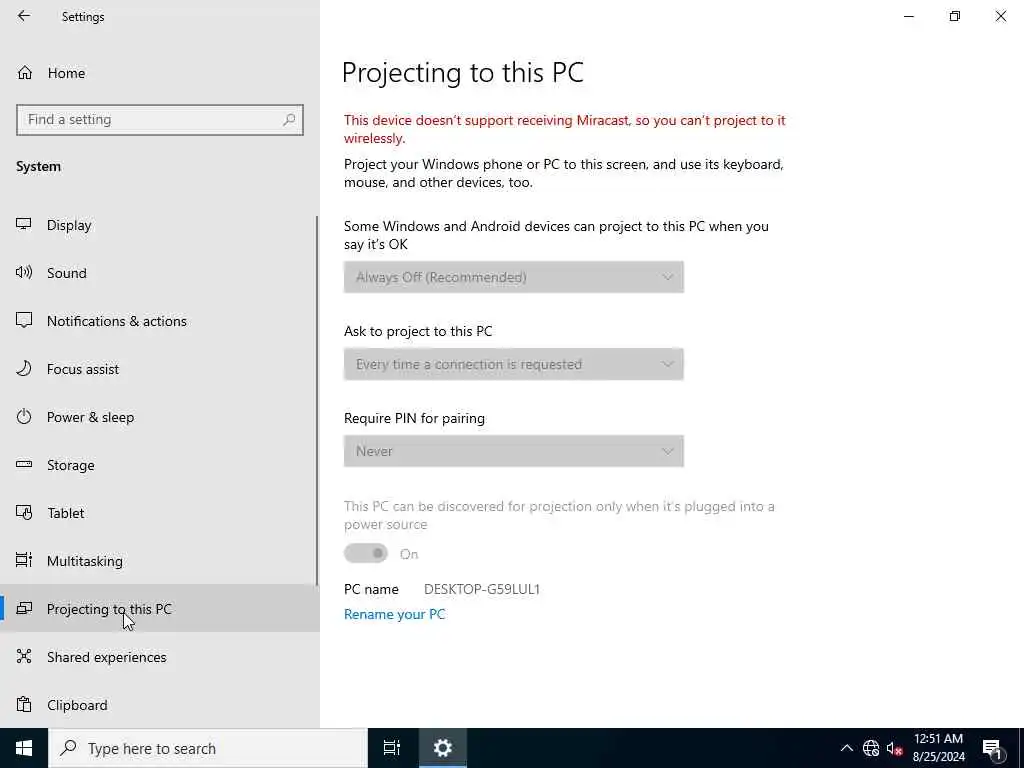Click the Sound speaker icon in sidebar
Viewport: 1024px width, 768px height.
pyautogui.click(x=24, y=273)
